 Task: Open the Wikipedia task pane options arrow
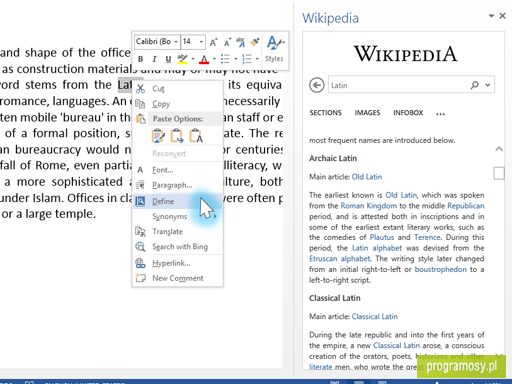[x=491, y=16]
